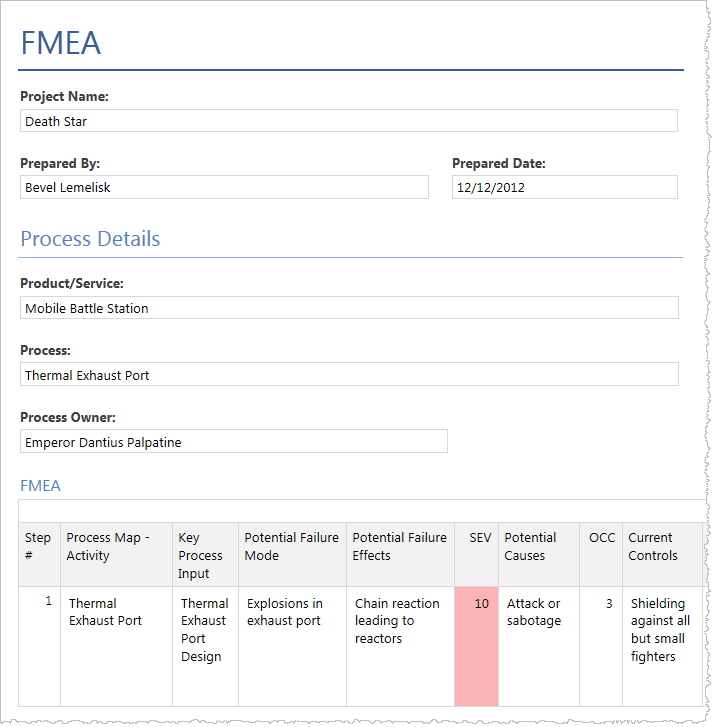
Task: Click the Thermal Exhaust Port Design cell
Action: tap(205, 645)
